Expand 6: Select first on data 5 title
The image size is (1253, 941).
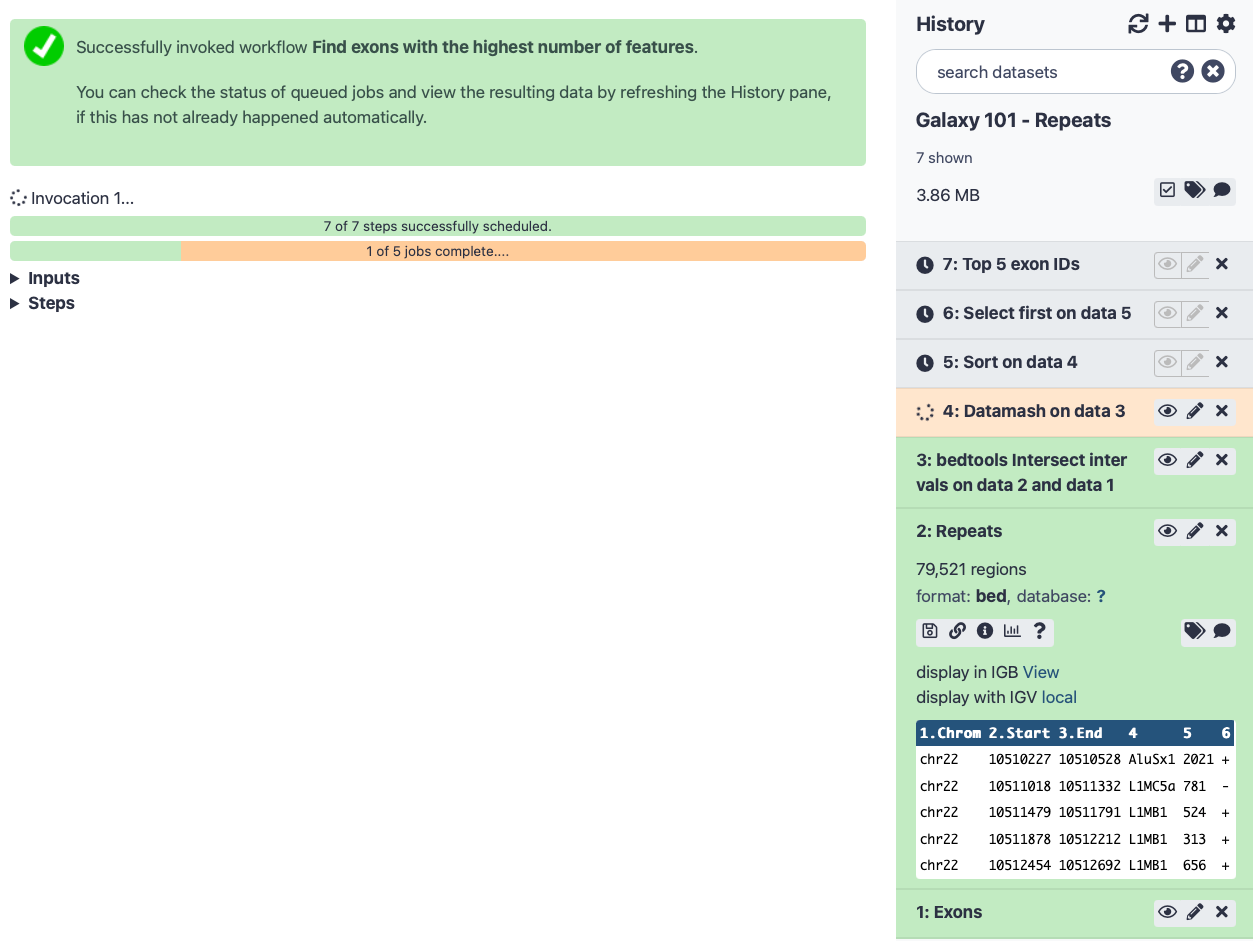[1037, 313]
